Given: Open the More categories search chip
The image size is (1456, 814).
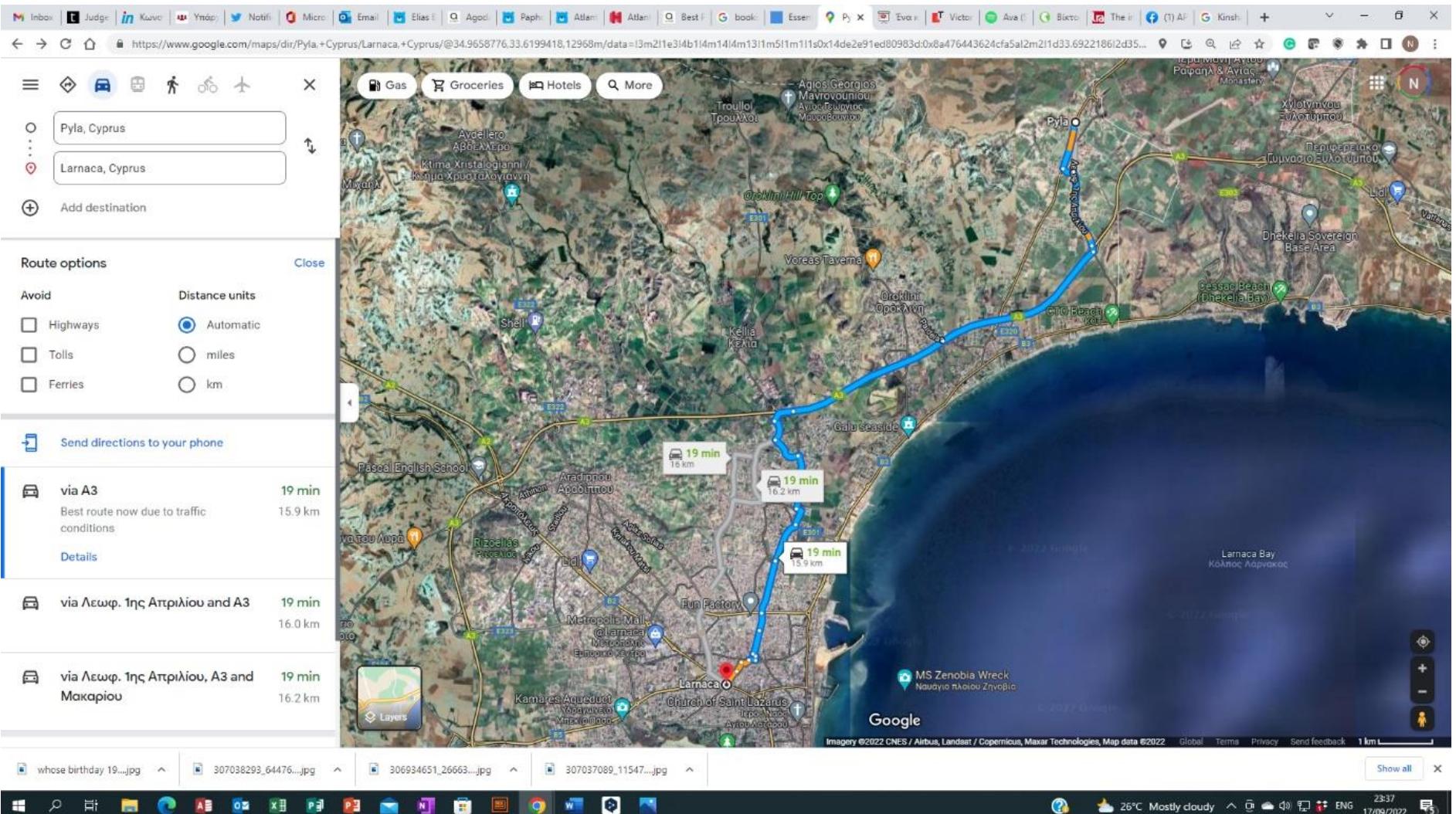Looking at the screenshot, I should coord(629,85).
